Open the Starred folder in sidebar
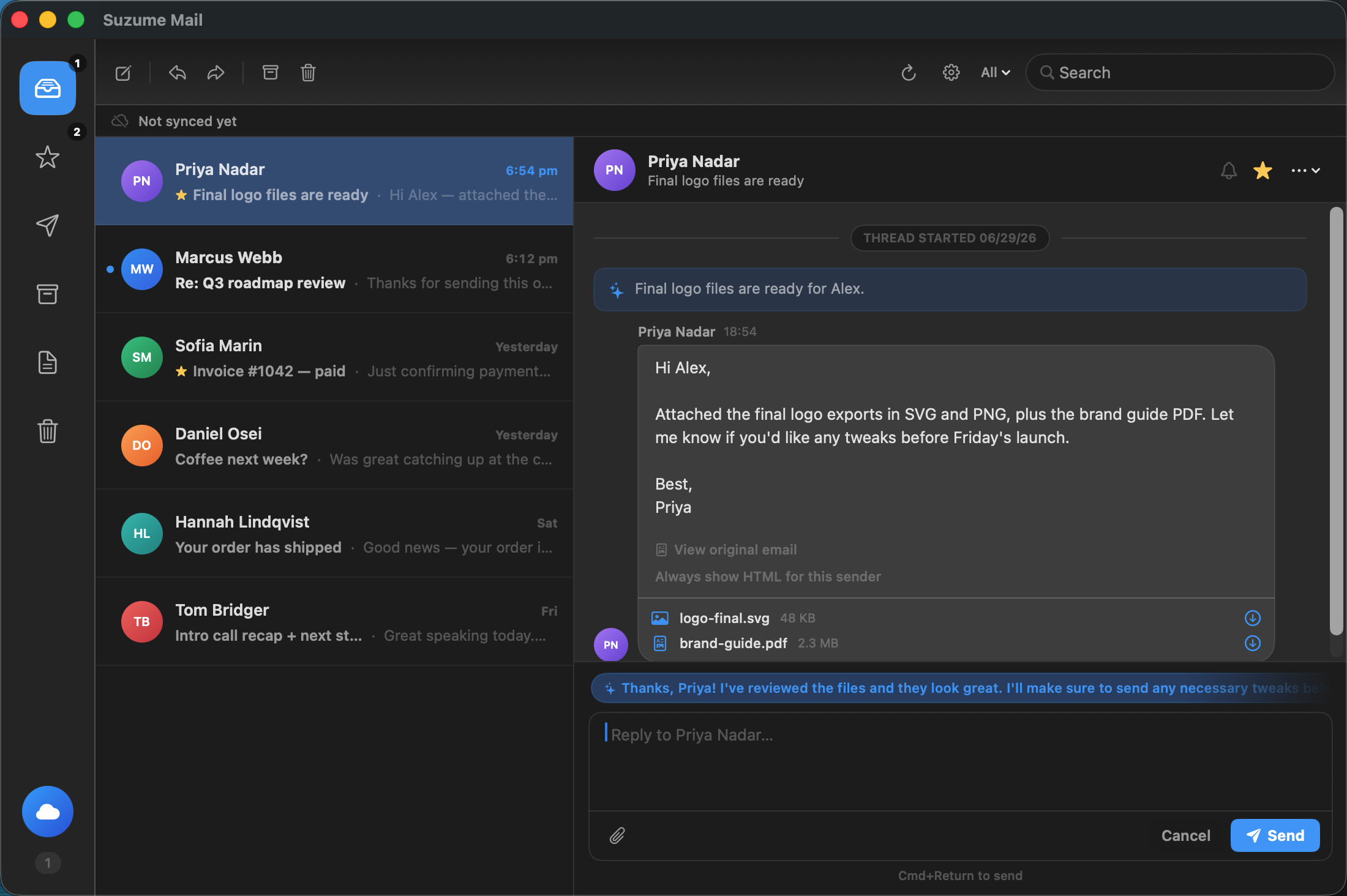Screen dimensions: 1347x896 click(48, 157)
